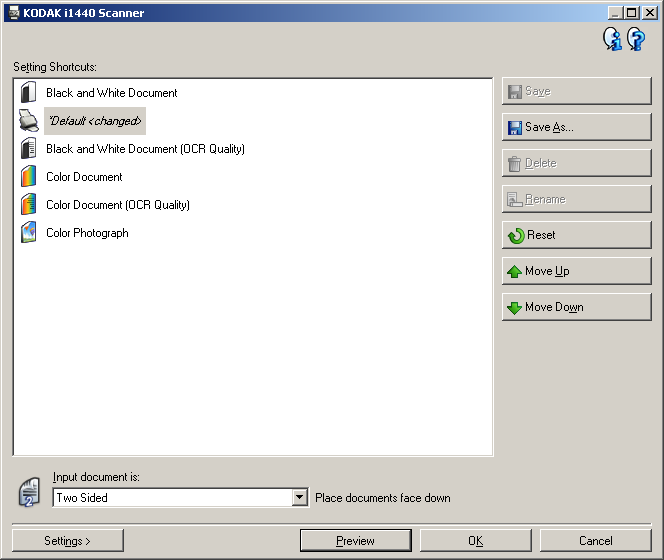Click the disabled Save button
Image resolution: width=664 pixels, height=560 pixels.
pos(576,91)
